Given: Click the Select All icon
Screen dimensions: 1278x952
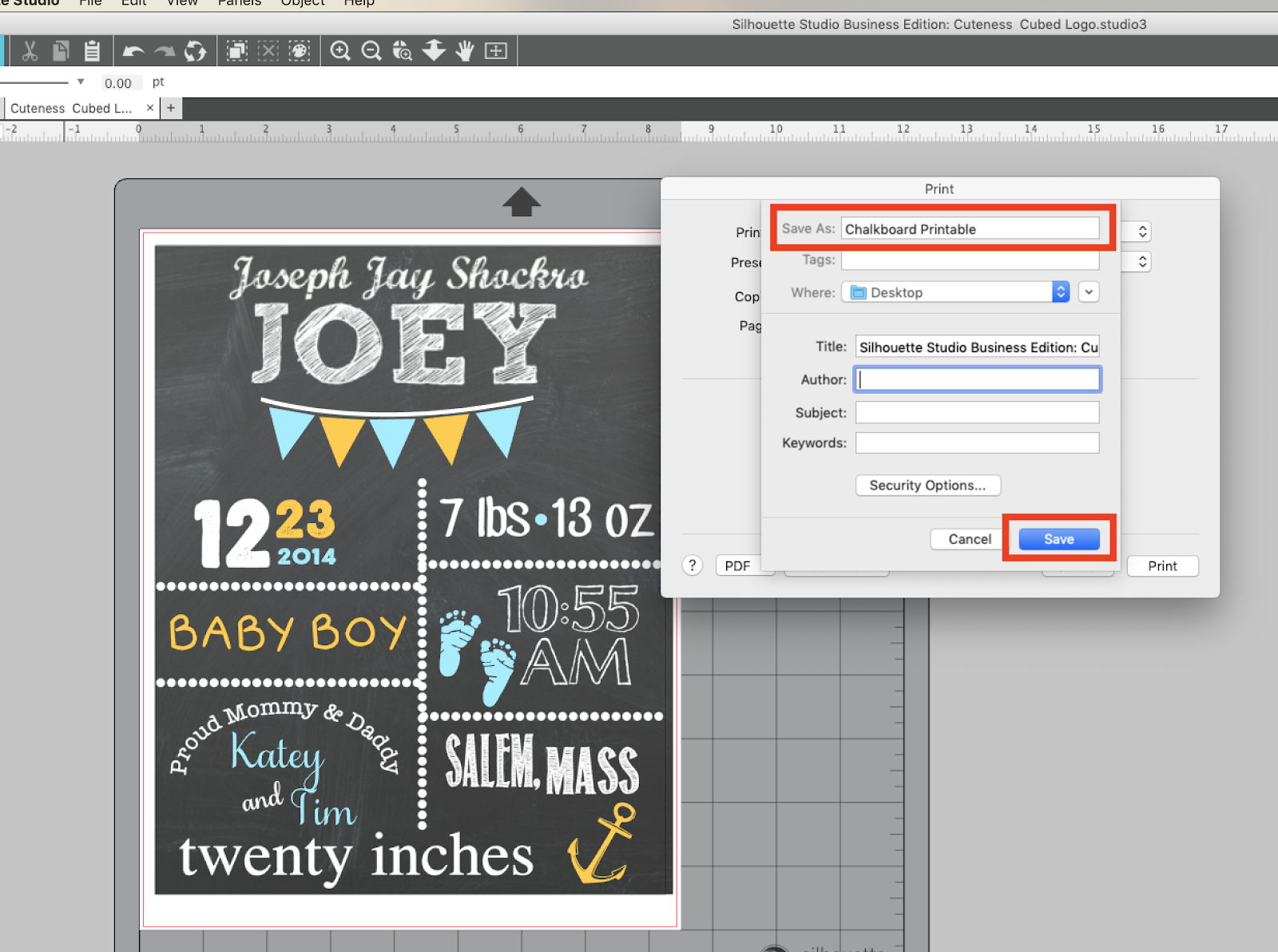Looking at the screenshot, I should [237, 51].
